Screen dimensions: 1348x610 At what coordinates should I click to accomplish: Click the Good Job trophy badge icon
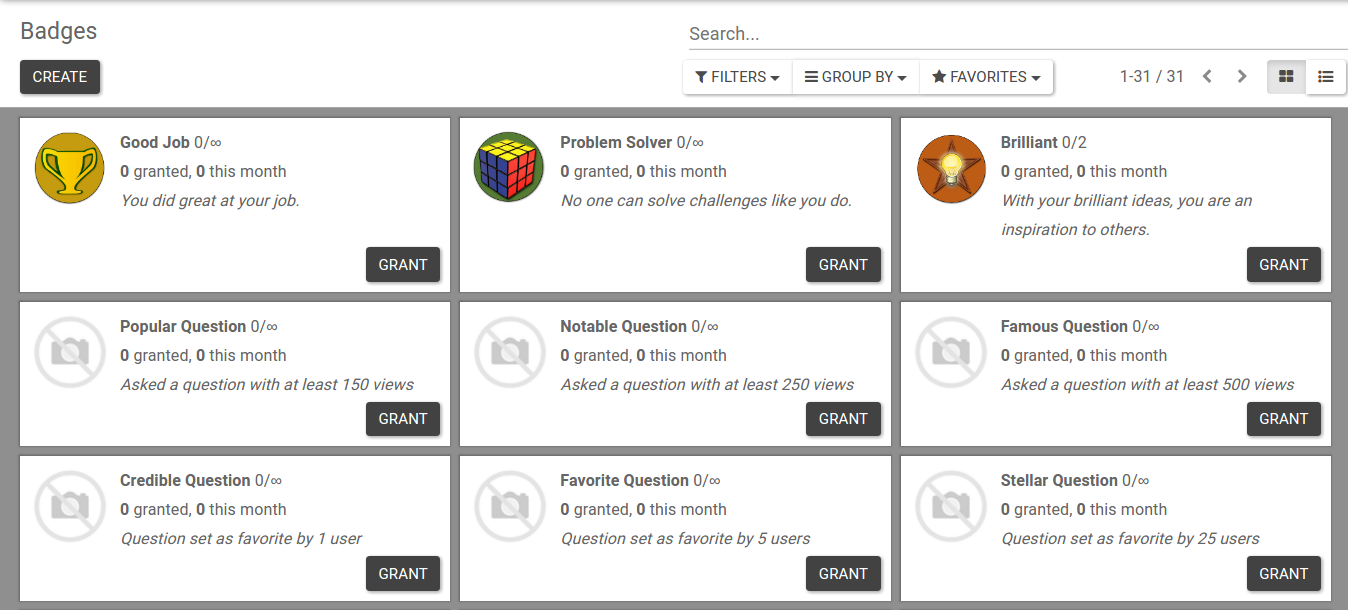coord(69,168)
